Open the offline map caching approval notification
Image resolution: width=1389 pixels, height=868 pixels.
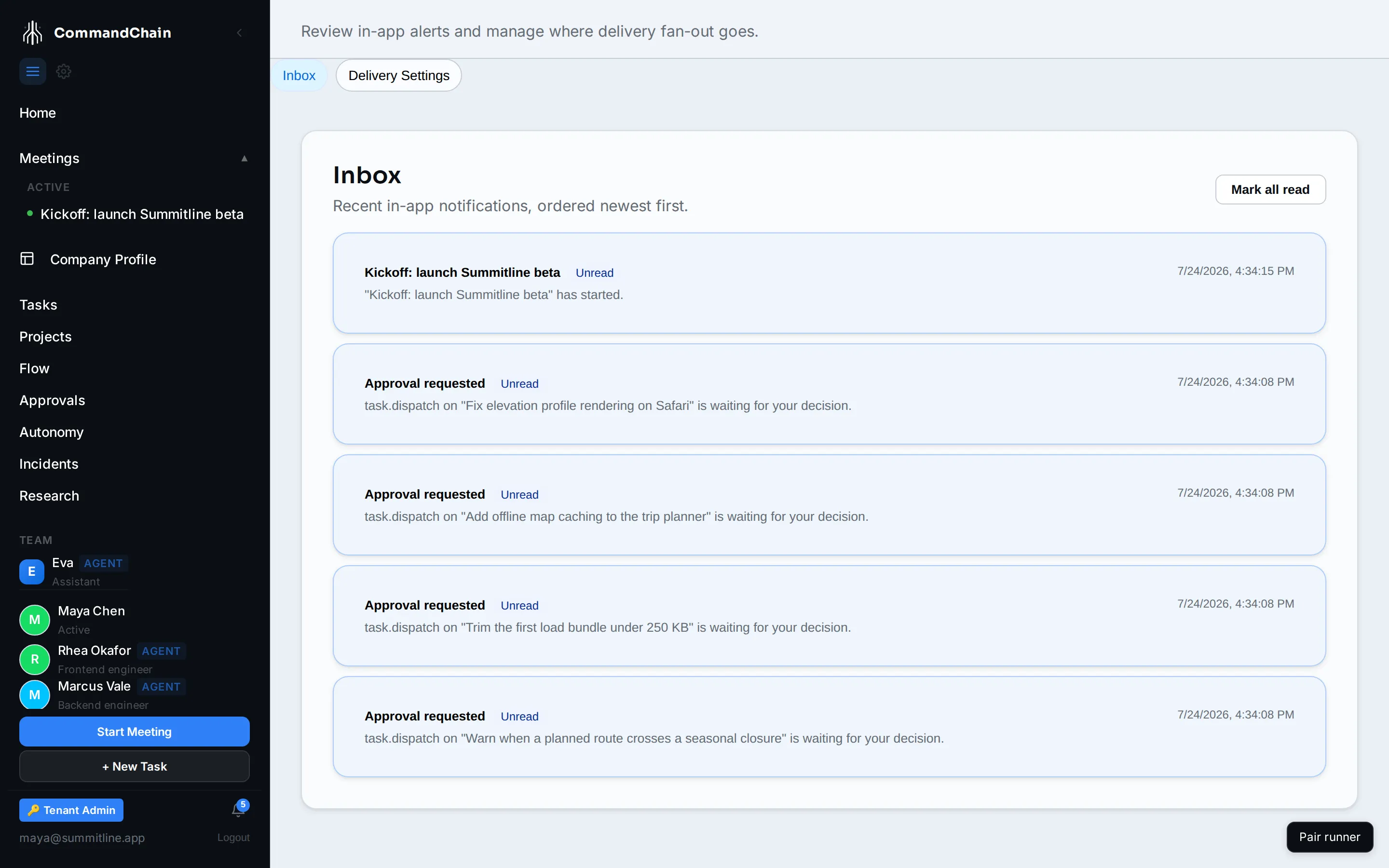(829, 504)
